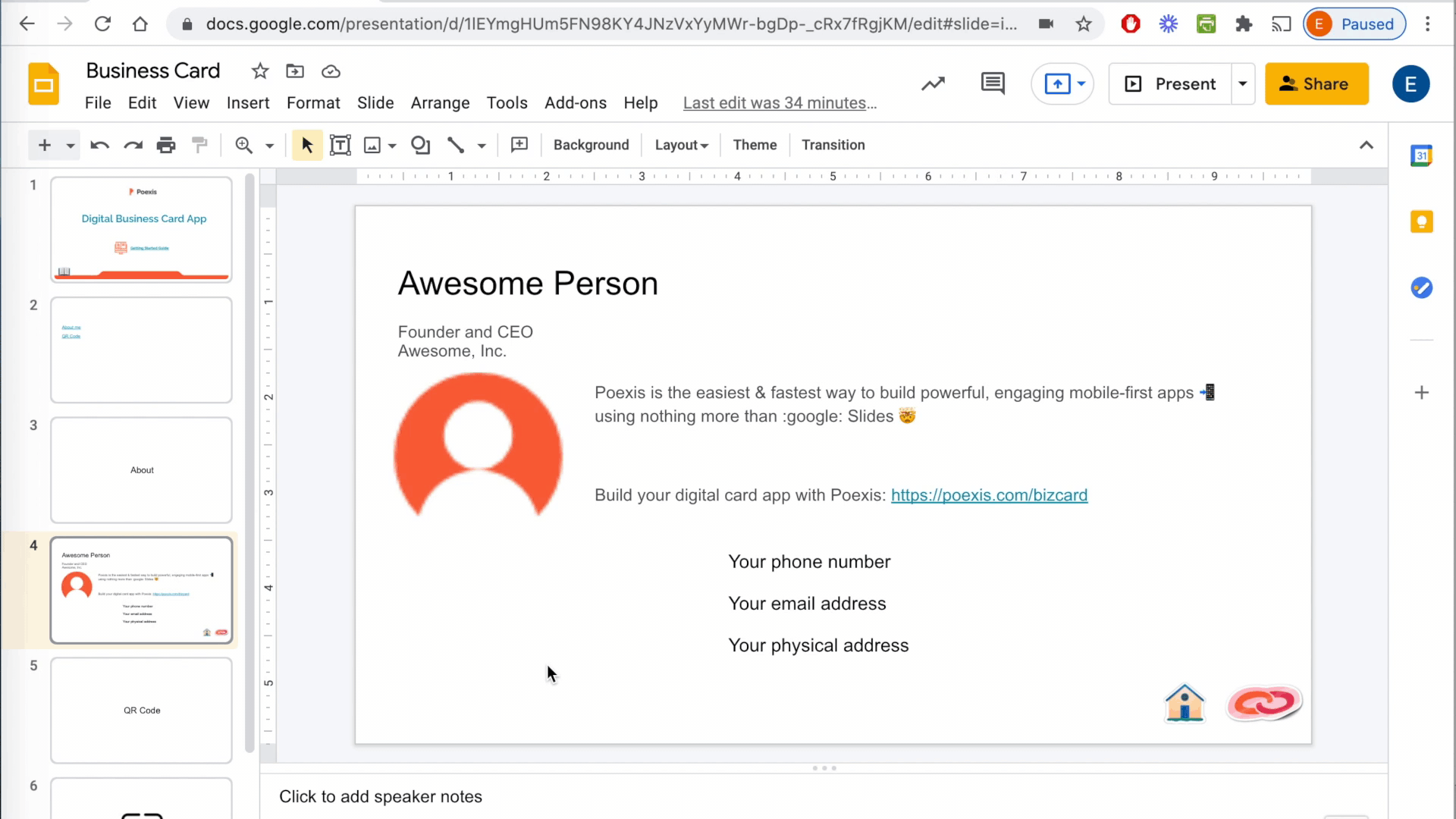Open the last edit version history link
The height and width of the screenshot is (819, 1456).
click(780, 103)
